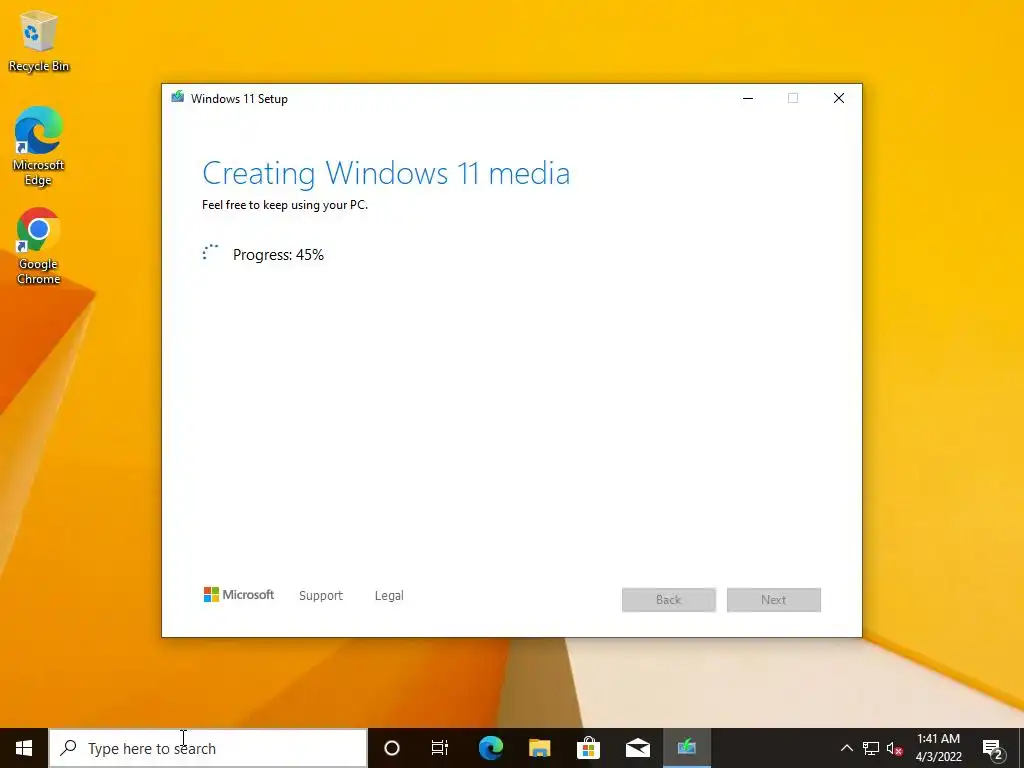1024x768 pixels.
Task: Open Task View on the taskbar
Action: tap(440, 748)
